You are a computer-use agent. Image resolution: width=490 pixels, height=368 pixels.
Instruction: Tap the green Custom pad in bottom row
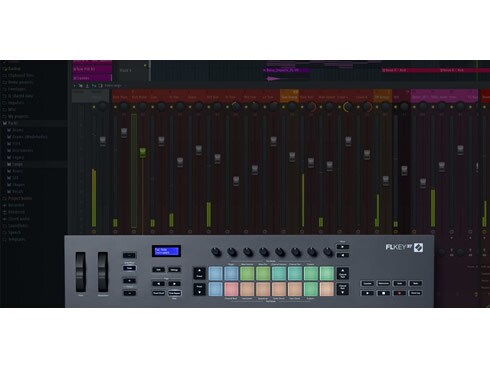point(311,289)
